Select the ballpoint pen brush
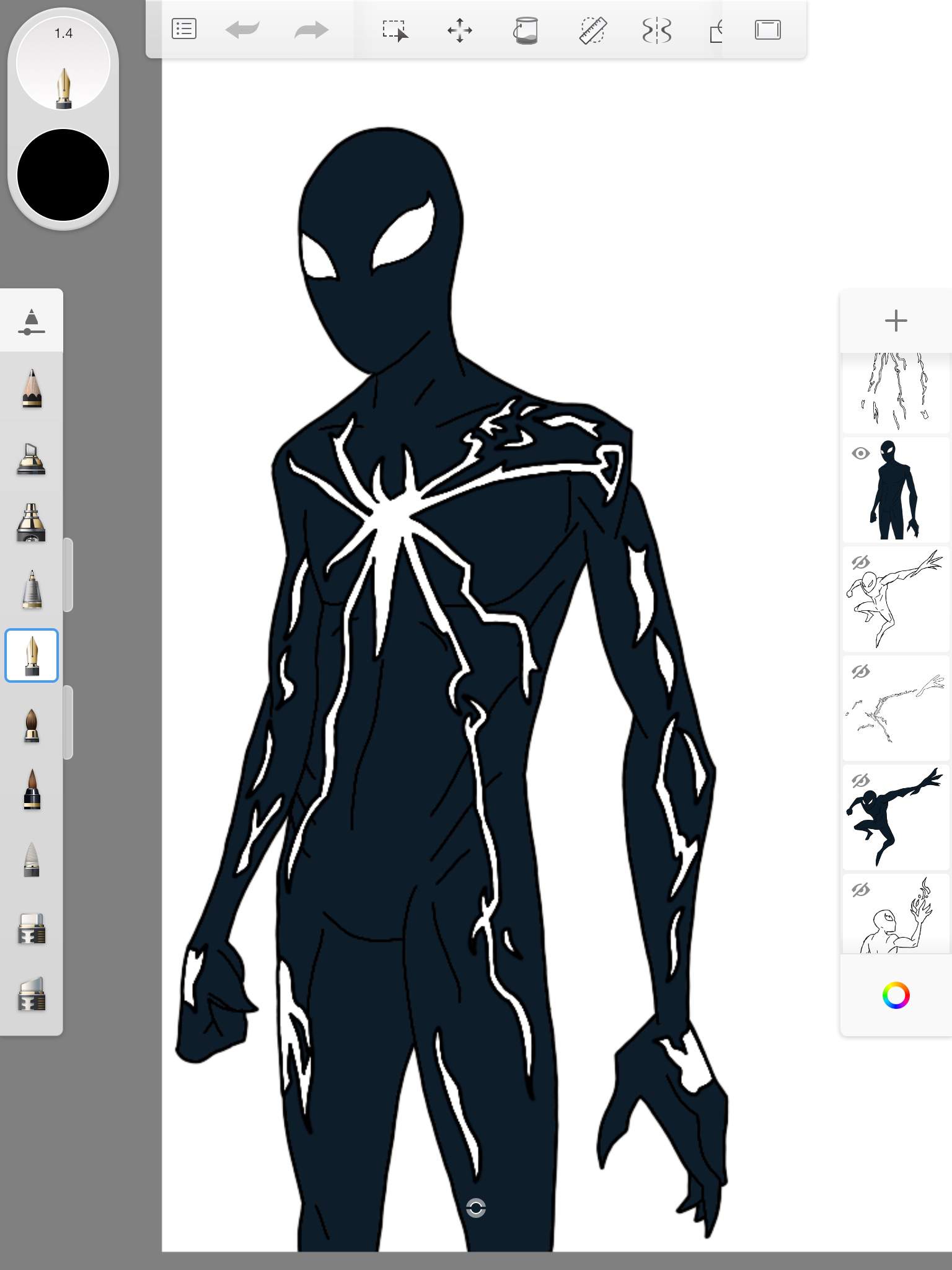The height and width of the screenshot is (1270, 952). click(x=32, y=589)
